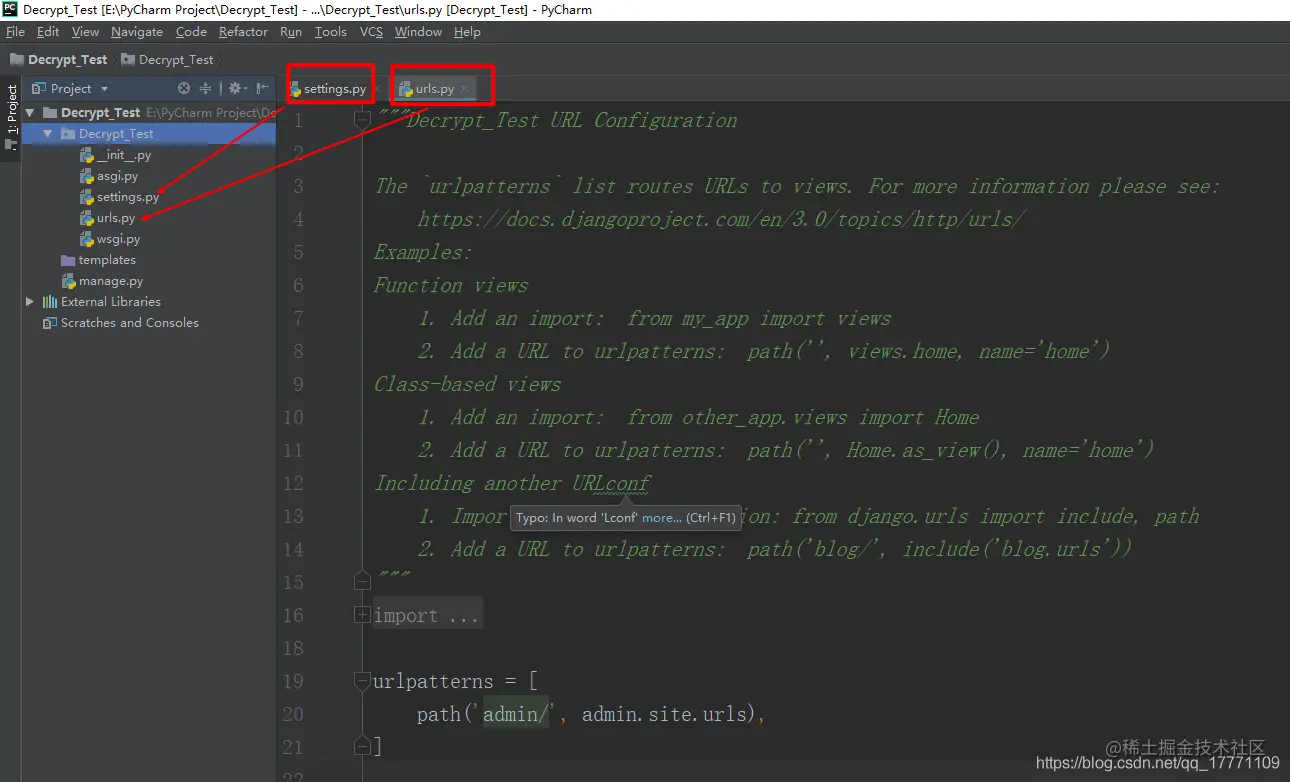
Task: Click the underlined word 'URLconf' on line 12
Action: pos(611,483)
